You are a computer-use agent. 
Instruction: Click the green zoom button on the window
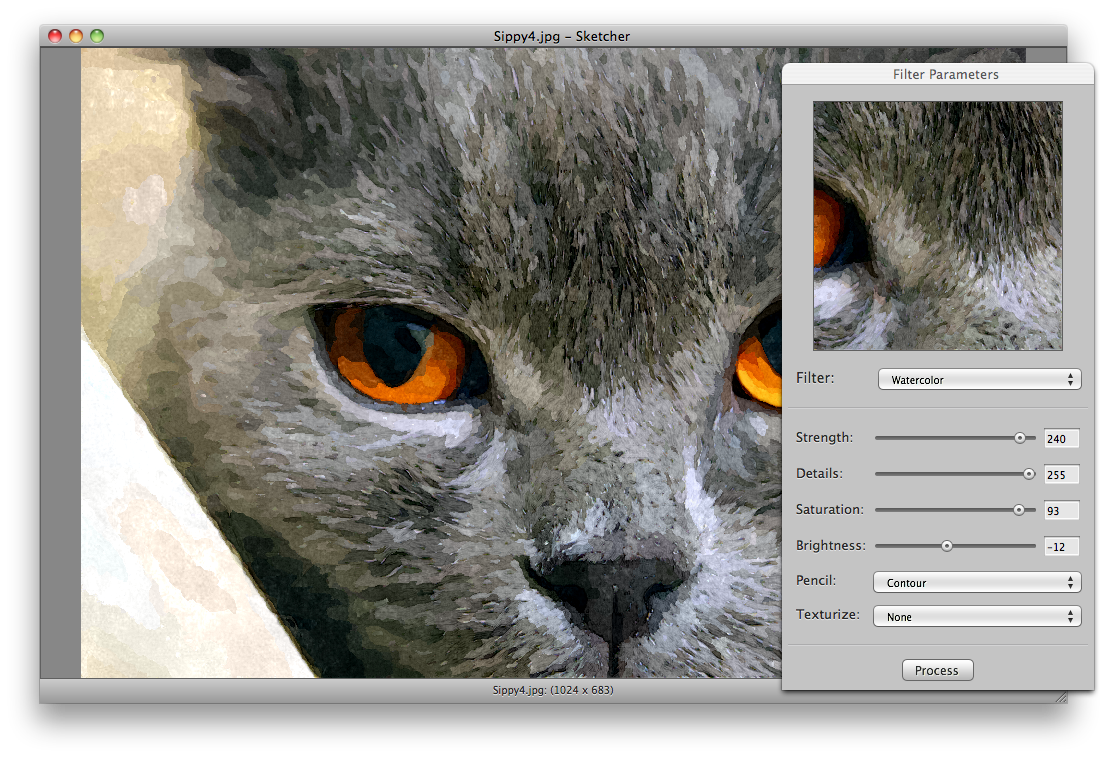[97, 35]
